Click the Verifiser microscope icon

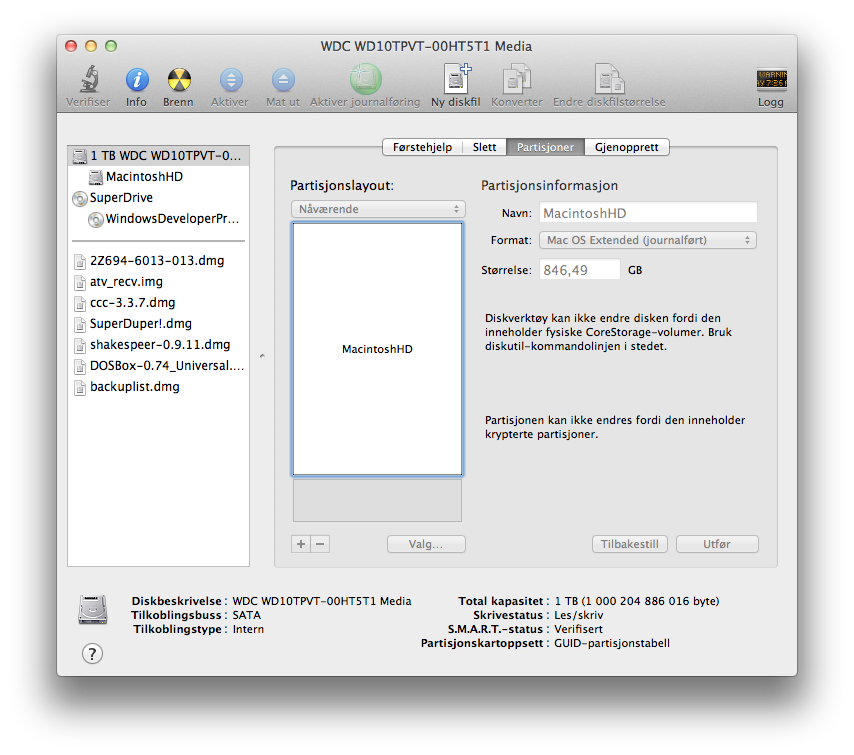[89, 80]
